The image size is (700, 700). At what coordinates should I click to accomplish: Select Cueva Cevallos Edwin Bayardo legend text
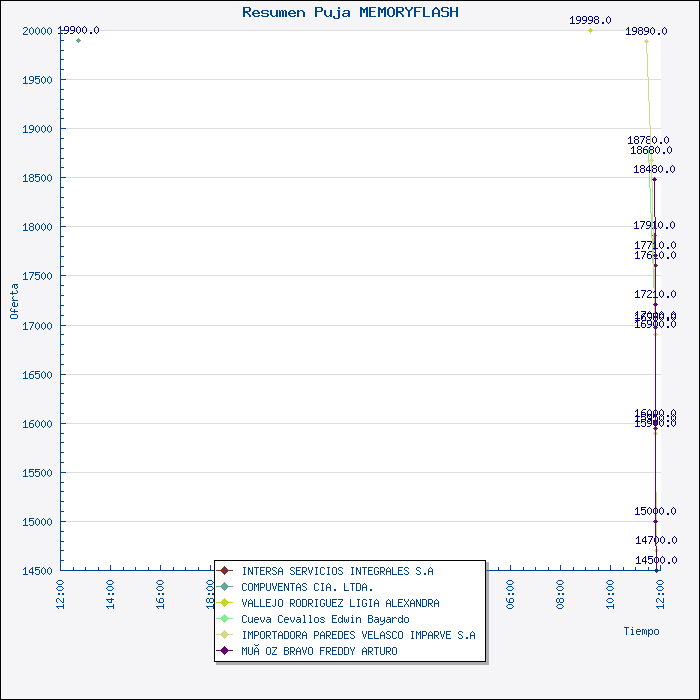[325, 619]
